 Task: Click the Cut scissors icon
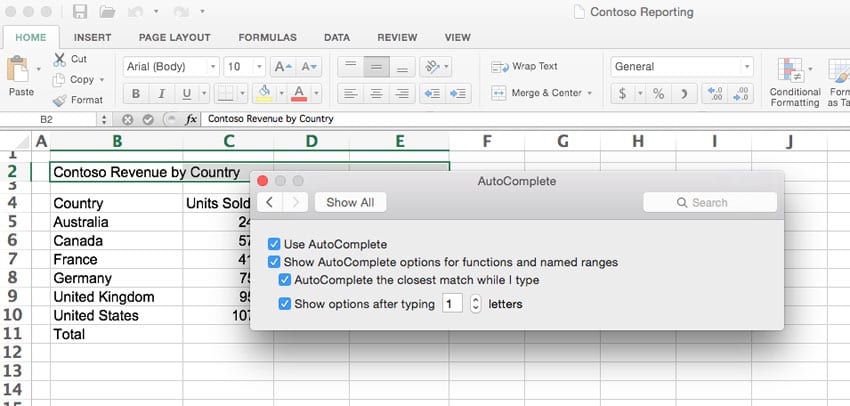point(60,59)
